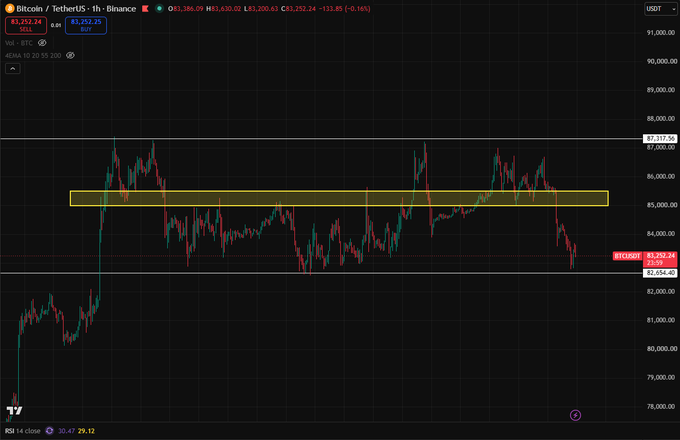Click the 82,654.40 price label
Viewport: 680px width, 440px height.
pos(660,273)
